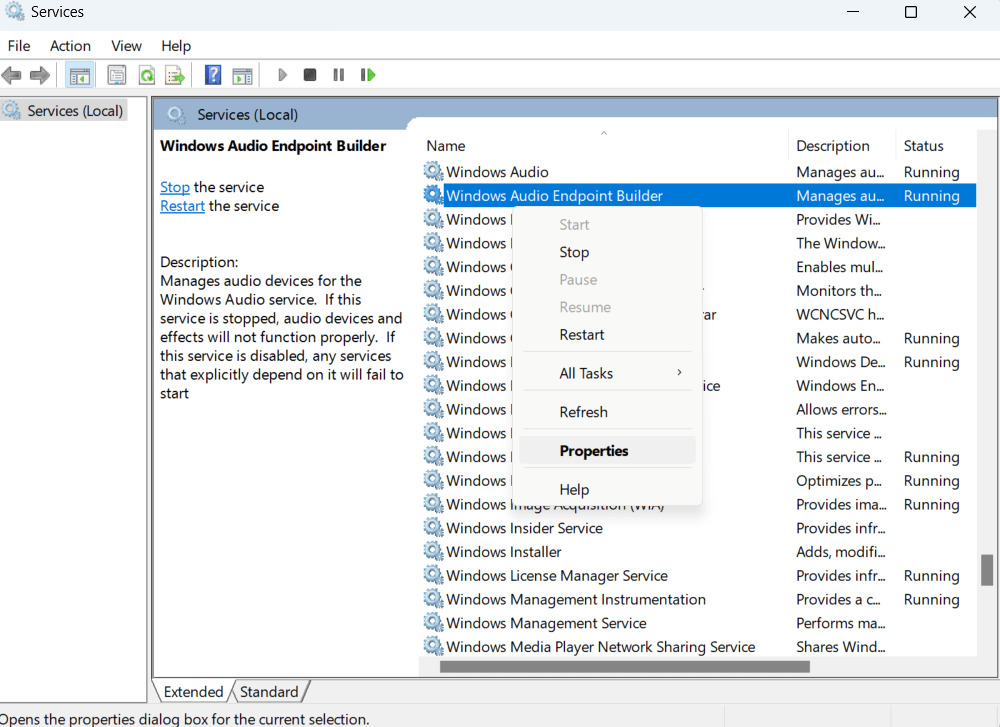Viewport: 1000px width, 727px height.
Task: Select the Windows Audio service row
Action: coord(699,172)
